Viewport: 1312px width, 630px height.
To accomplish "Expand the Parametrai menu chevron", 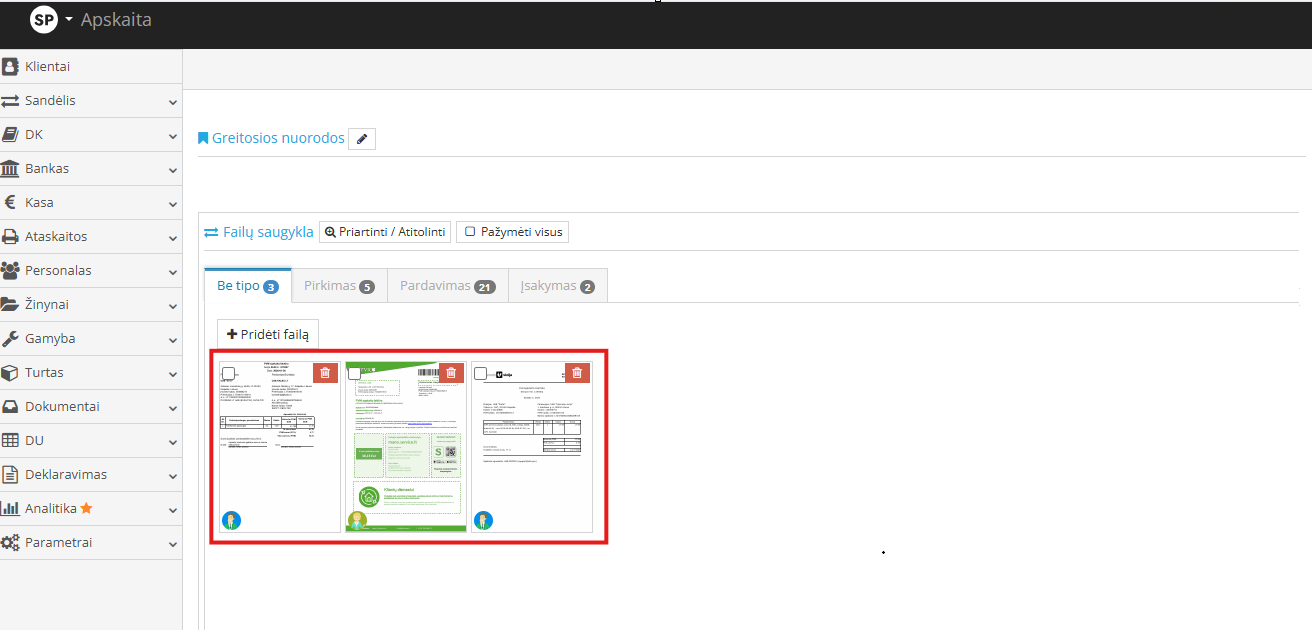I will click(173, 544).
